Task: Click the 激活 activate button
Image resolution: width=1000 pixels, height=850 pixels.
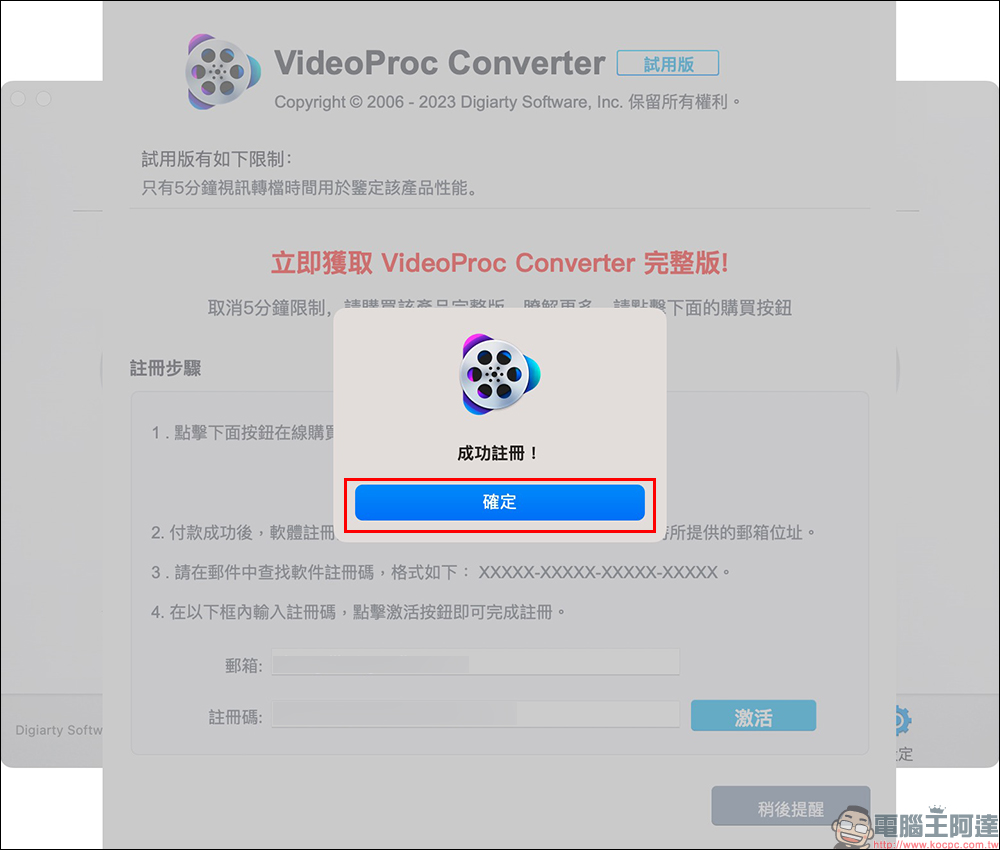Action: pyautogui.click(x=753, y=715)
